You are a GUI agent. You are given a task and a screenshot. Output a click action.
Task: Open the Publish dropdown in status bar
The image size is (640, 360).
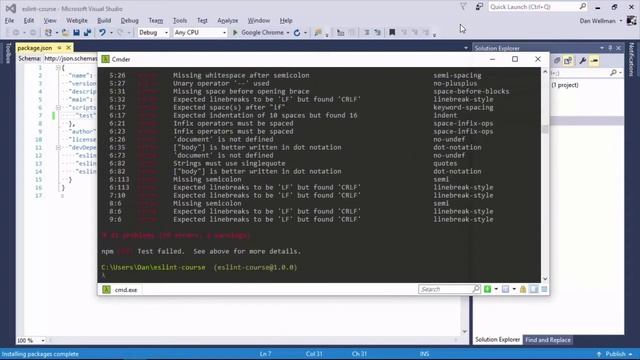tap(631, 354)
